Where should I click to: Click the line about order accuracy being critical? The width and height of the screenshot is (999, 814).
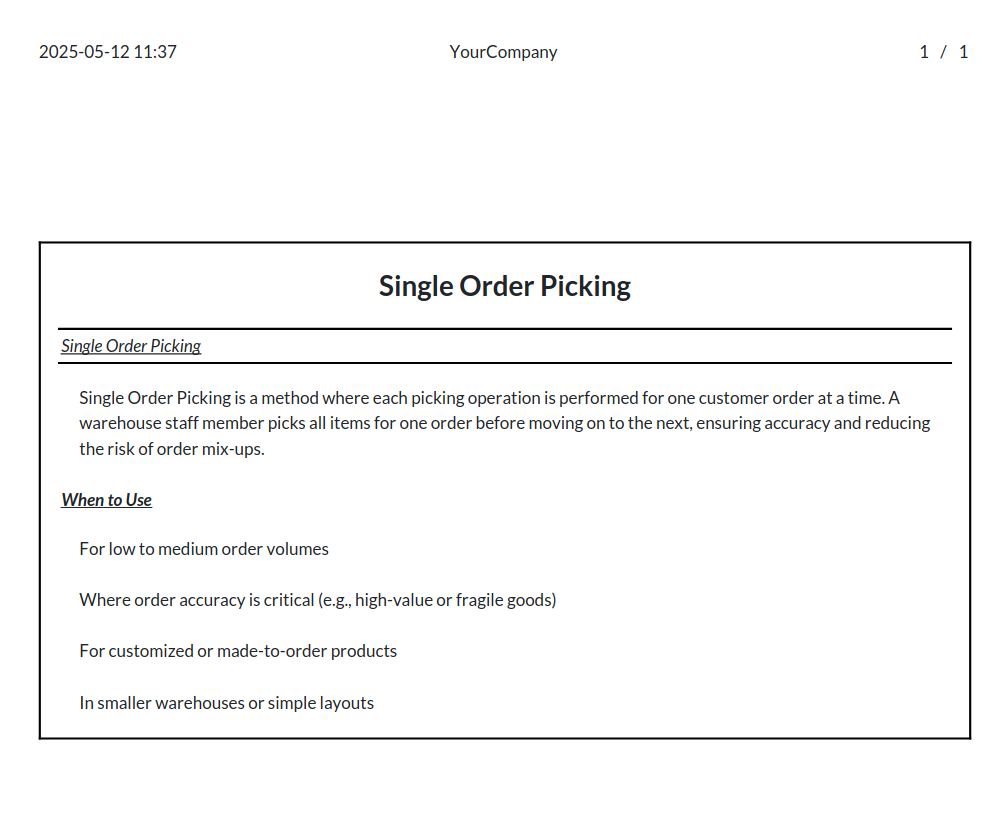(x=318, y=600)
